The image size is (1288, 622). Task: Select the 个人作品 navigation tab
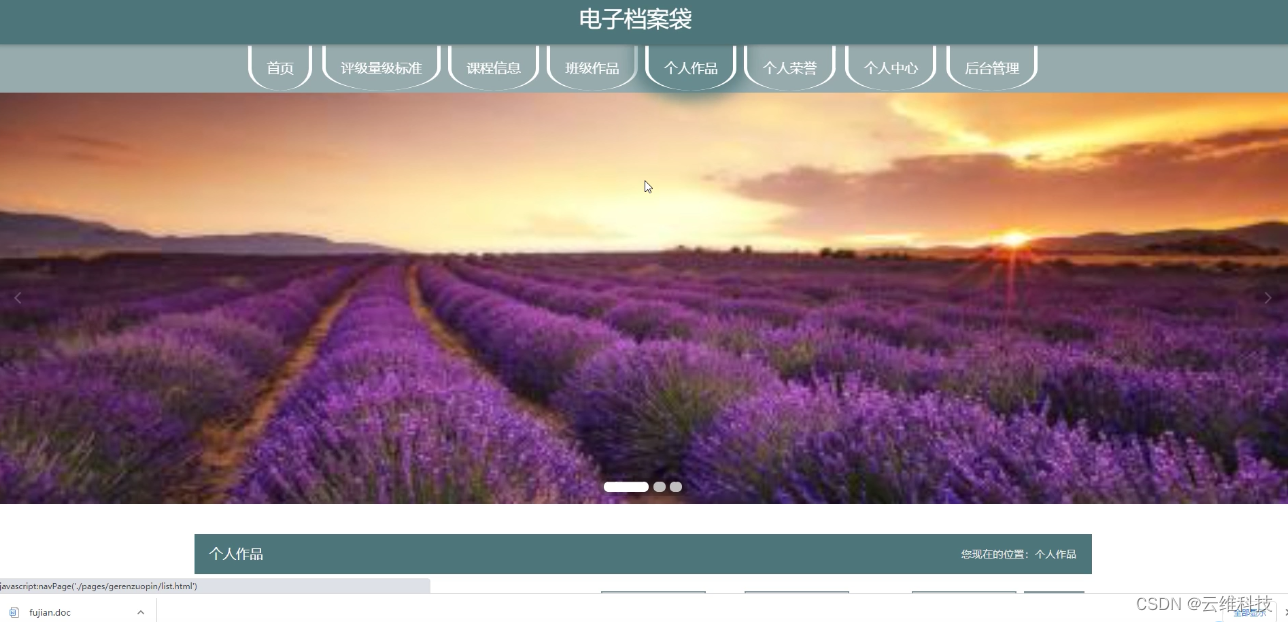(x=691, y=68)
